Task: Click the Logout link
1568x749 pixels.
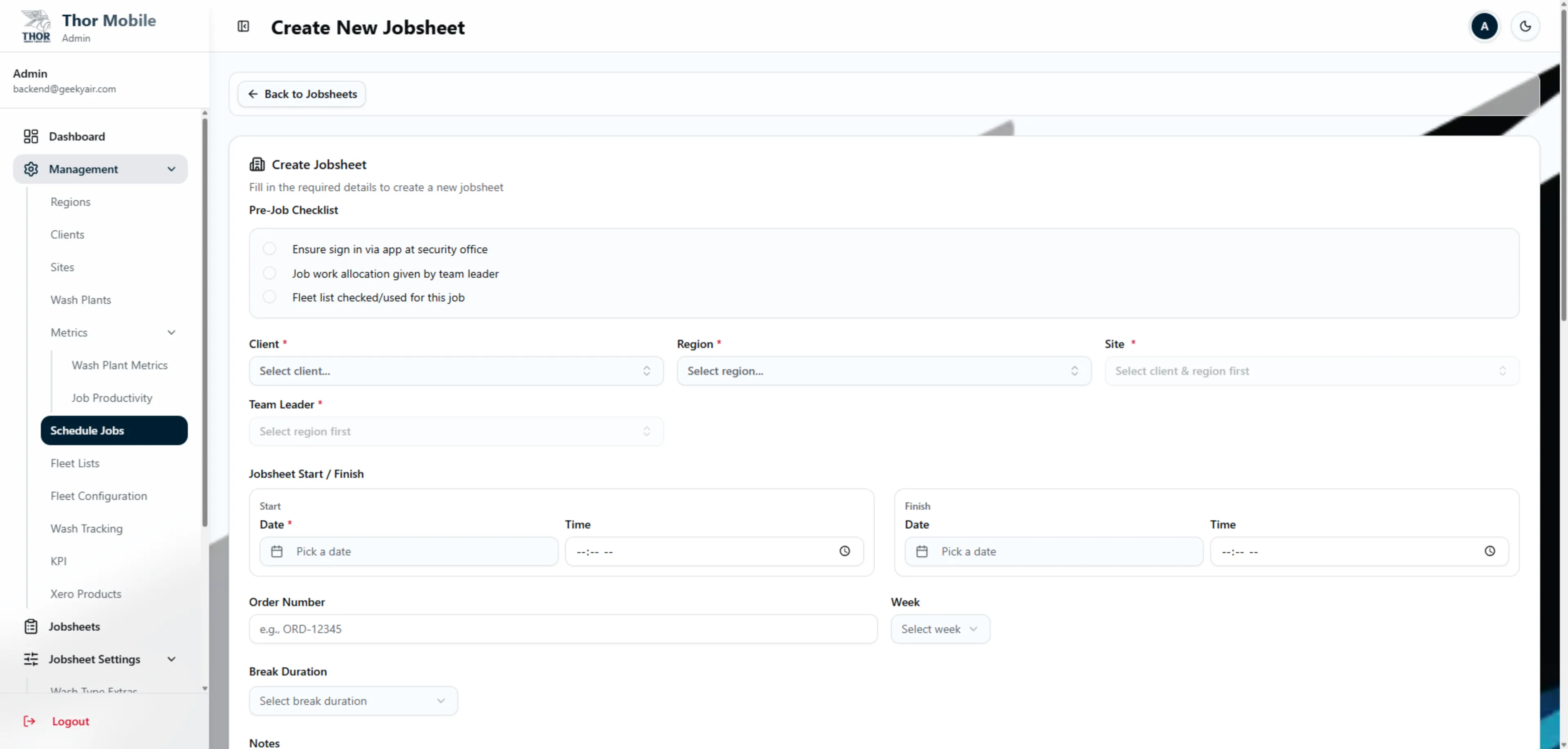Action: [71, 722]
